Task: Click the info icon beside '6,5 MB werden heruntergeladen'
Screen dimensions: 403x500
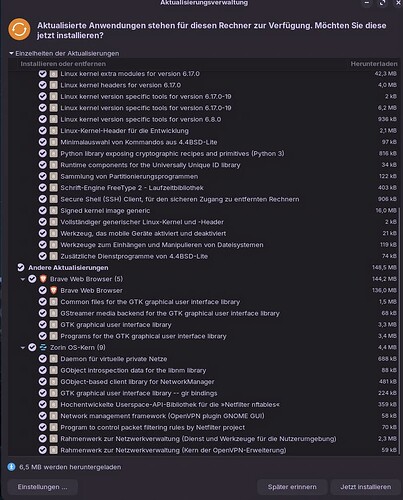Action: click(11, 467)
